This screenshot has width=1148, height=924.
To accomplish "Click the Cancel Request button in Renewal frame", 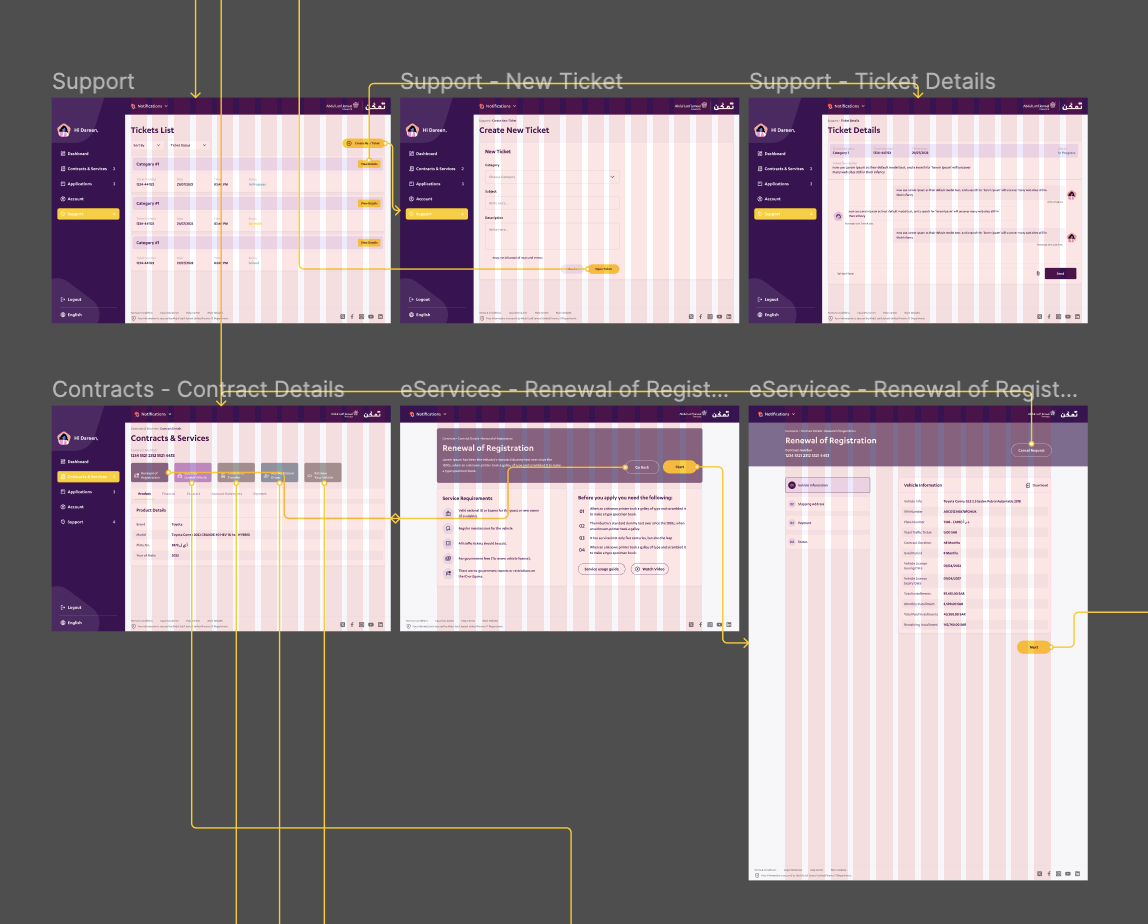I will click(x=1031, y=450).
